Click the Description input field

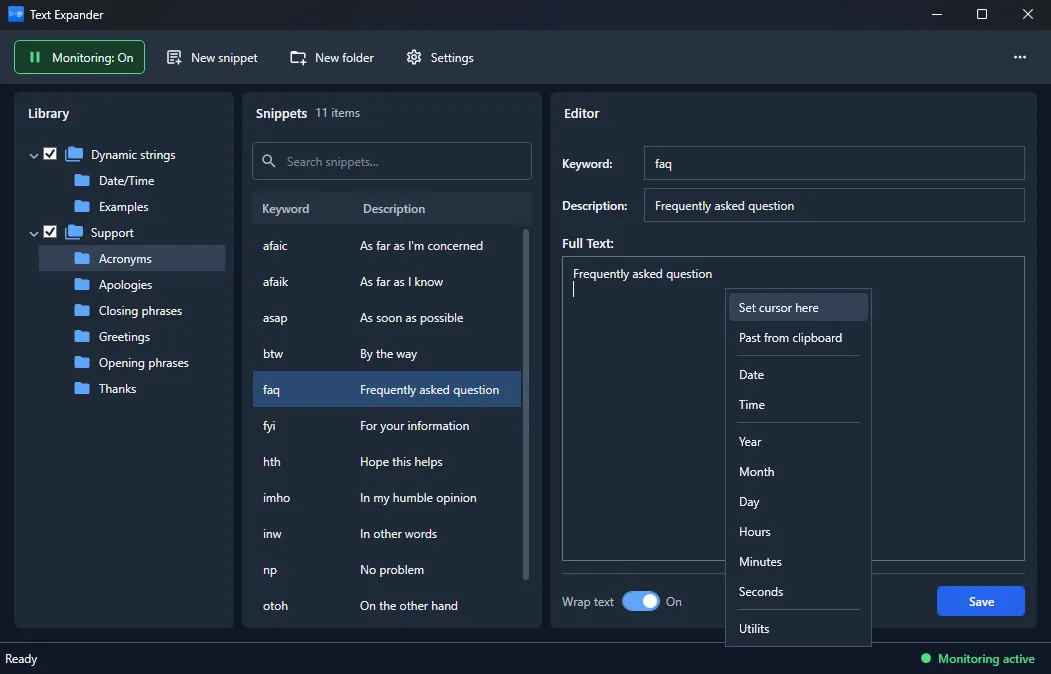coord(834,205)
